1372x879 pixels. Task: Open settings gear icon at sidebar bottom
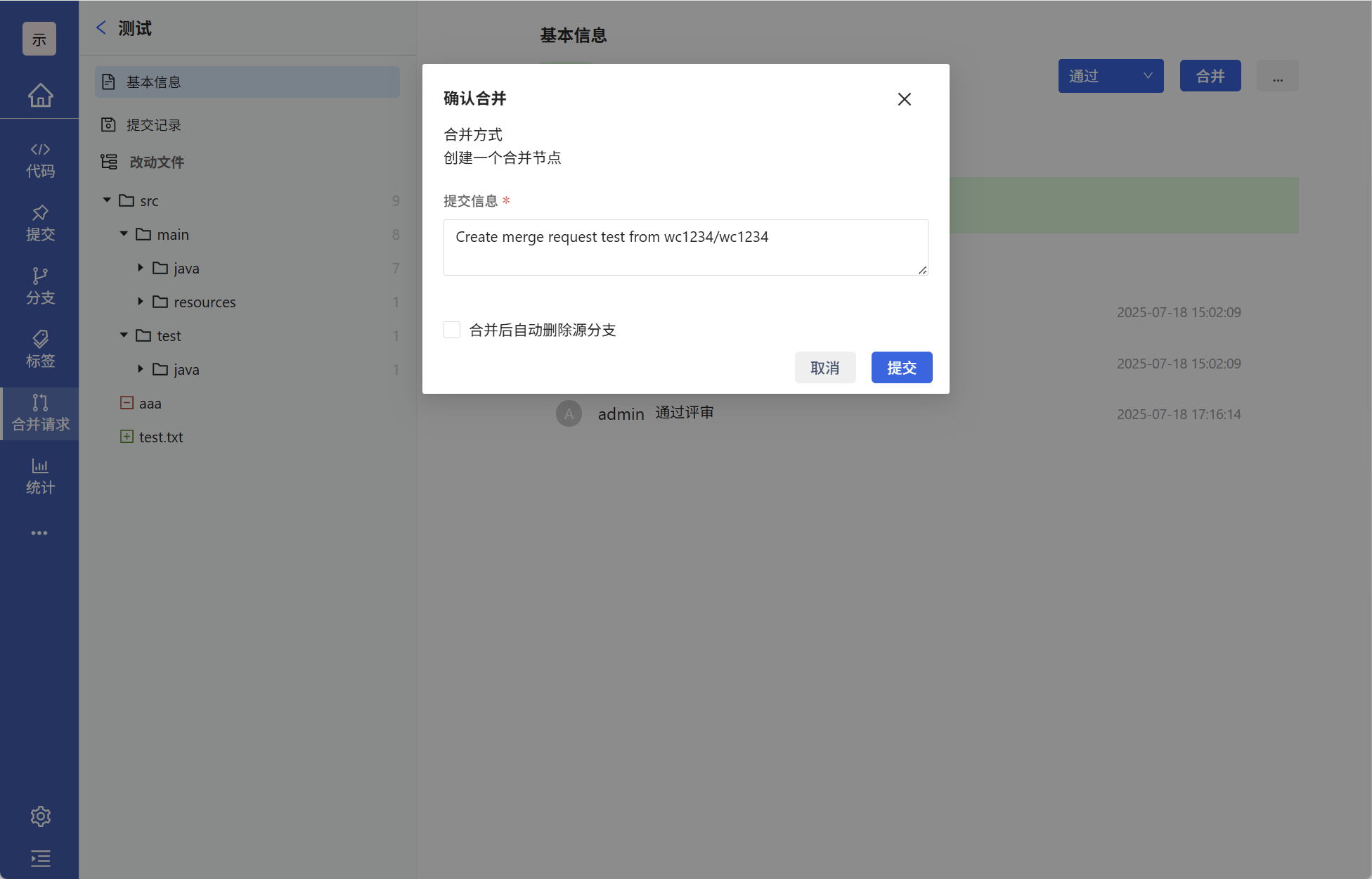coord(40,816)
